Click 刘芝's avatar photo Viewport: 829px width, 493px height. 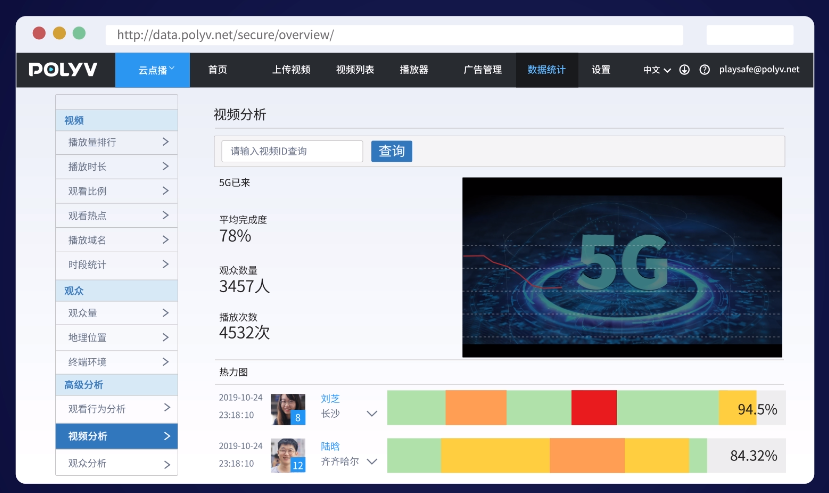click(x=288, y=408)
